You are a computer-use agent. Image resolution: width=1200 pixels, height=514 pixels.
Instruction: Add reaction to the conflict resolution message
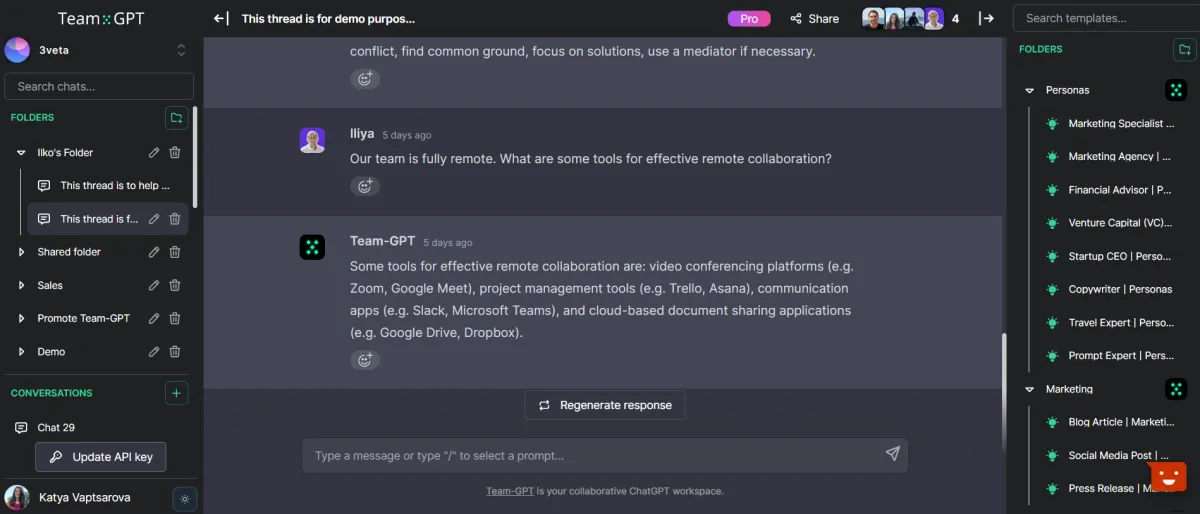click(364, 79)
